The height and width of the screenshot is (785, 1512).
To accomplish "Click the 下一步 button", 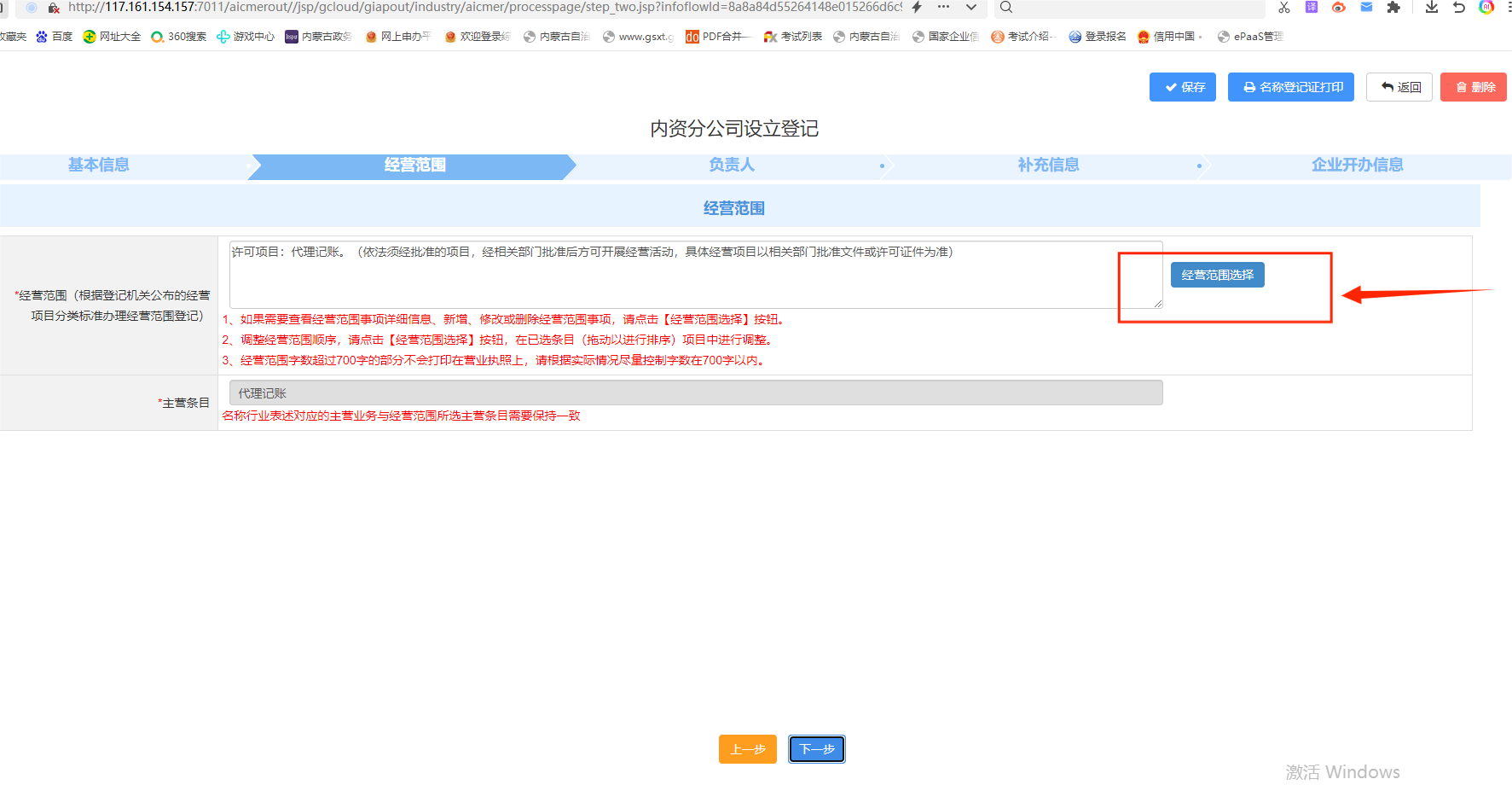I will tap(816, 749).
